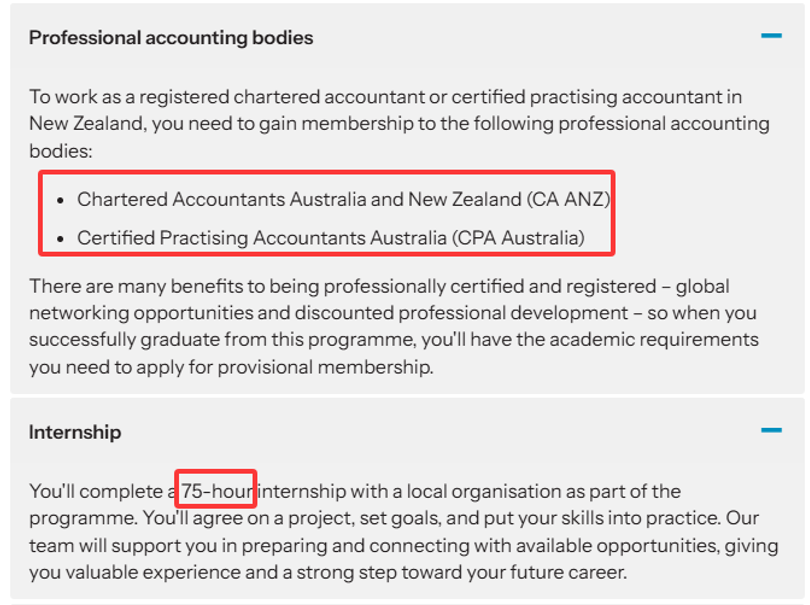
Task: Collapse the Professional accounting bodies section
Action: (770, 36)
